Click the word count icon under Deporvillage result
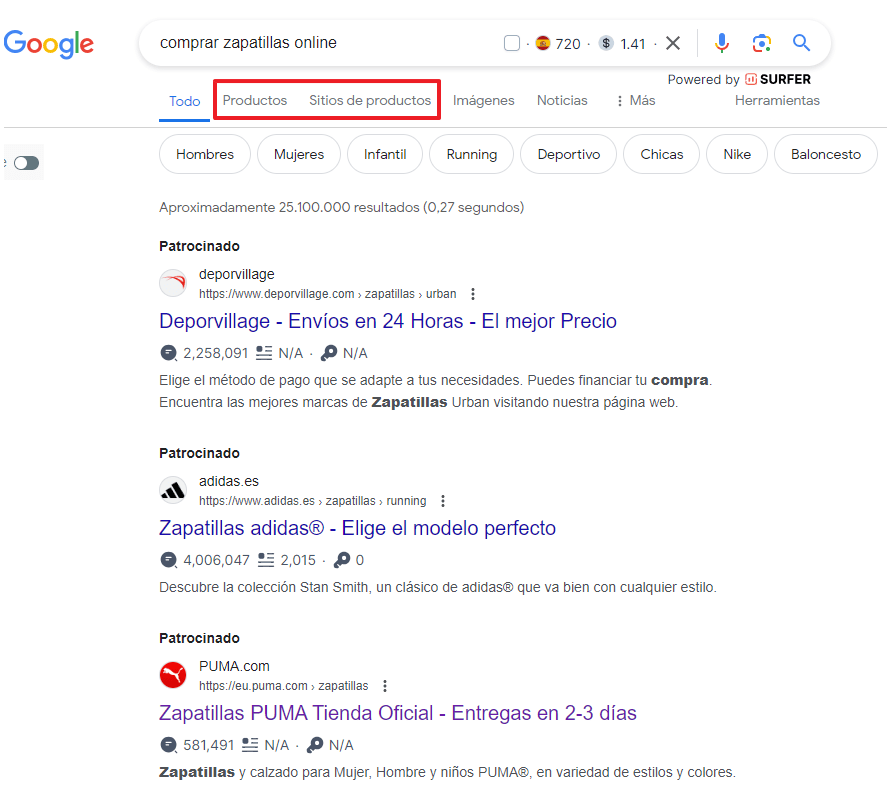 [264, 353]
